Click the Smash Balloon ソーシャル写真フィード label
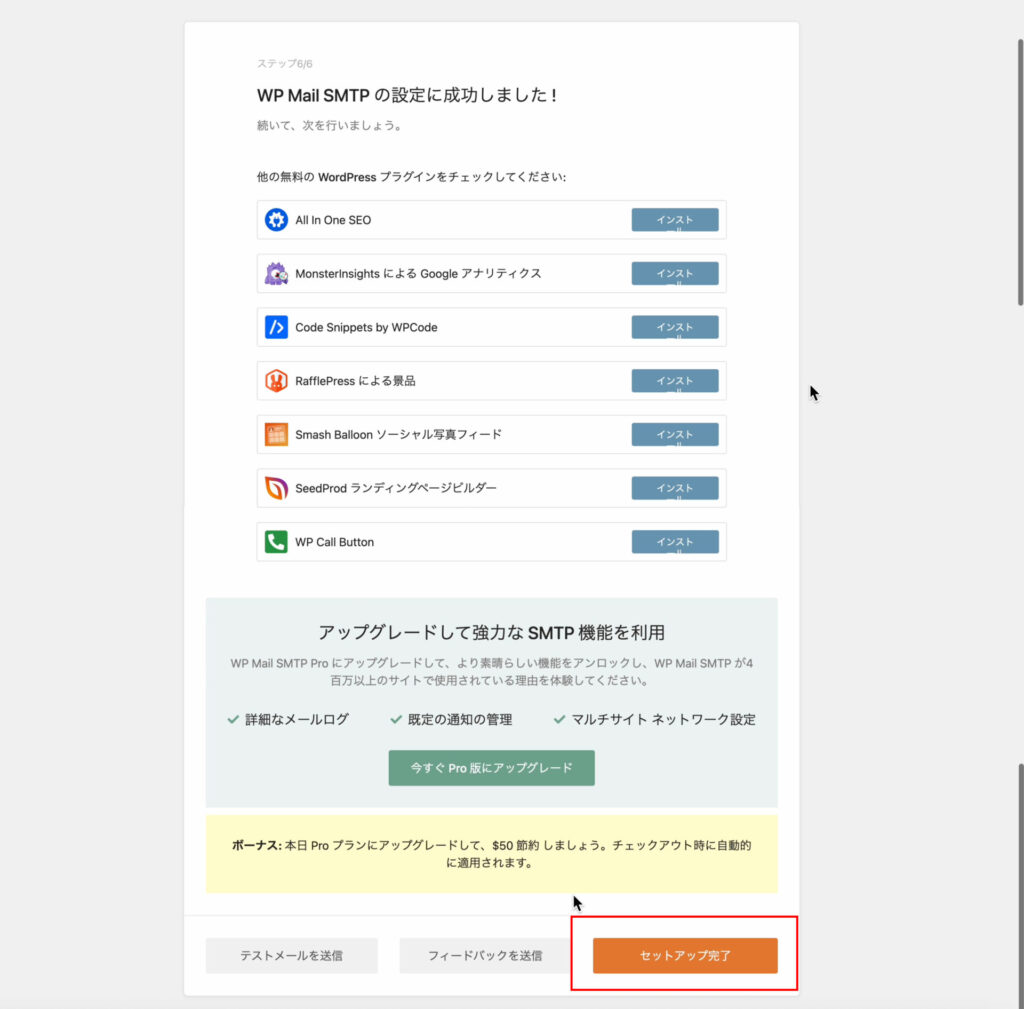Image resolution: width=1024 pixels, height=1009 pixels. tap(398, 434)
